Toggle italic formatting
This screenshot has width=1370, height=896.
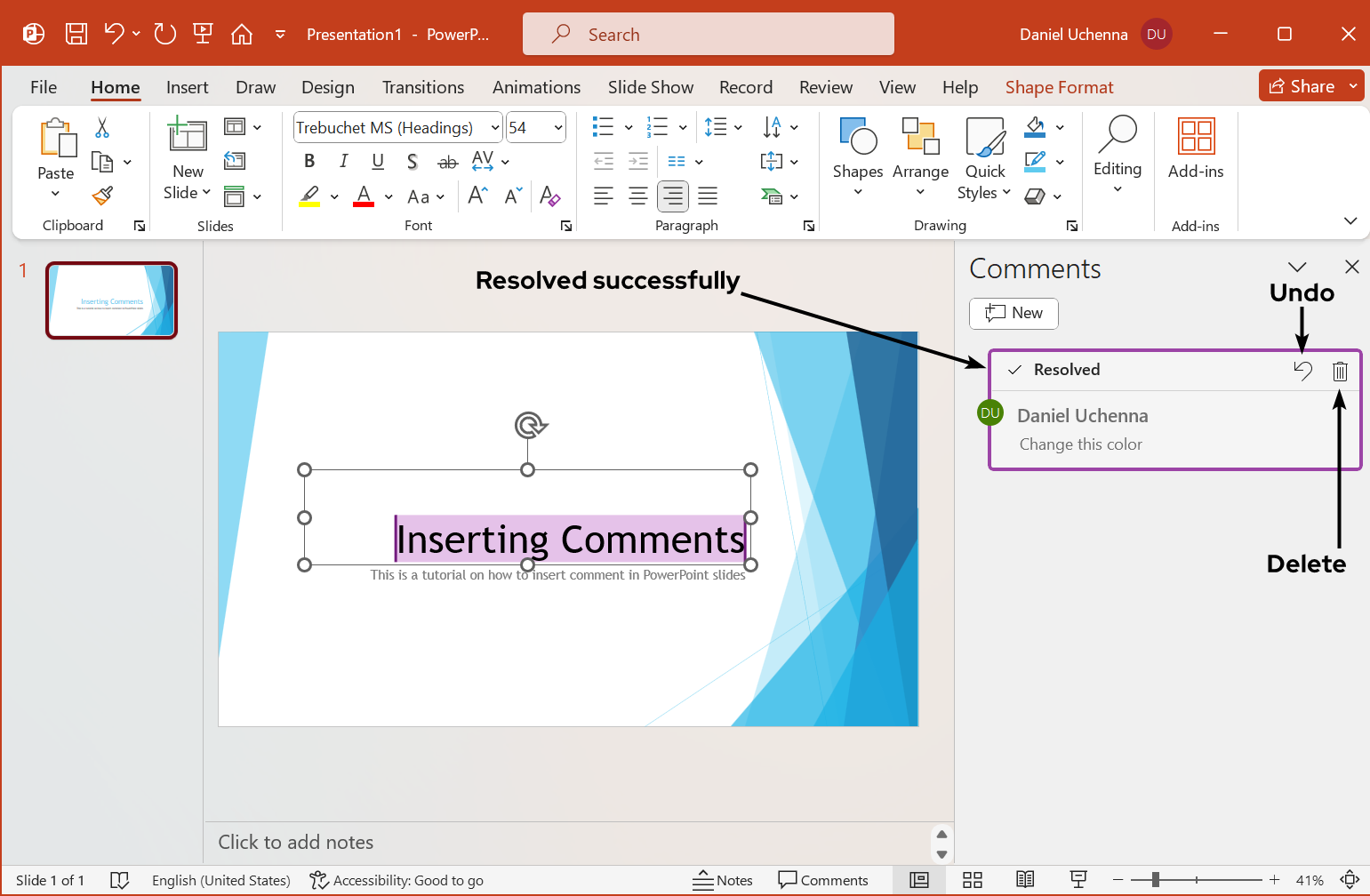[343, 161]
